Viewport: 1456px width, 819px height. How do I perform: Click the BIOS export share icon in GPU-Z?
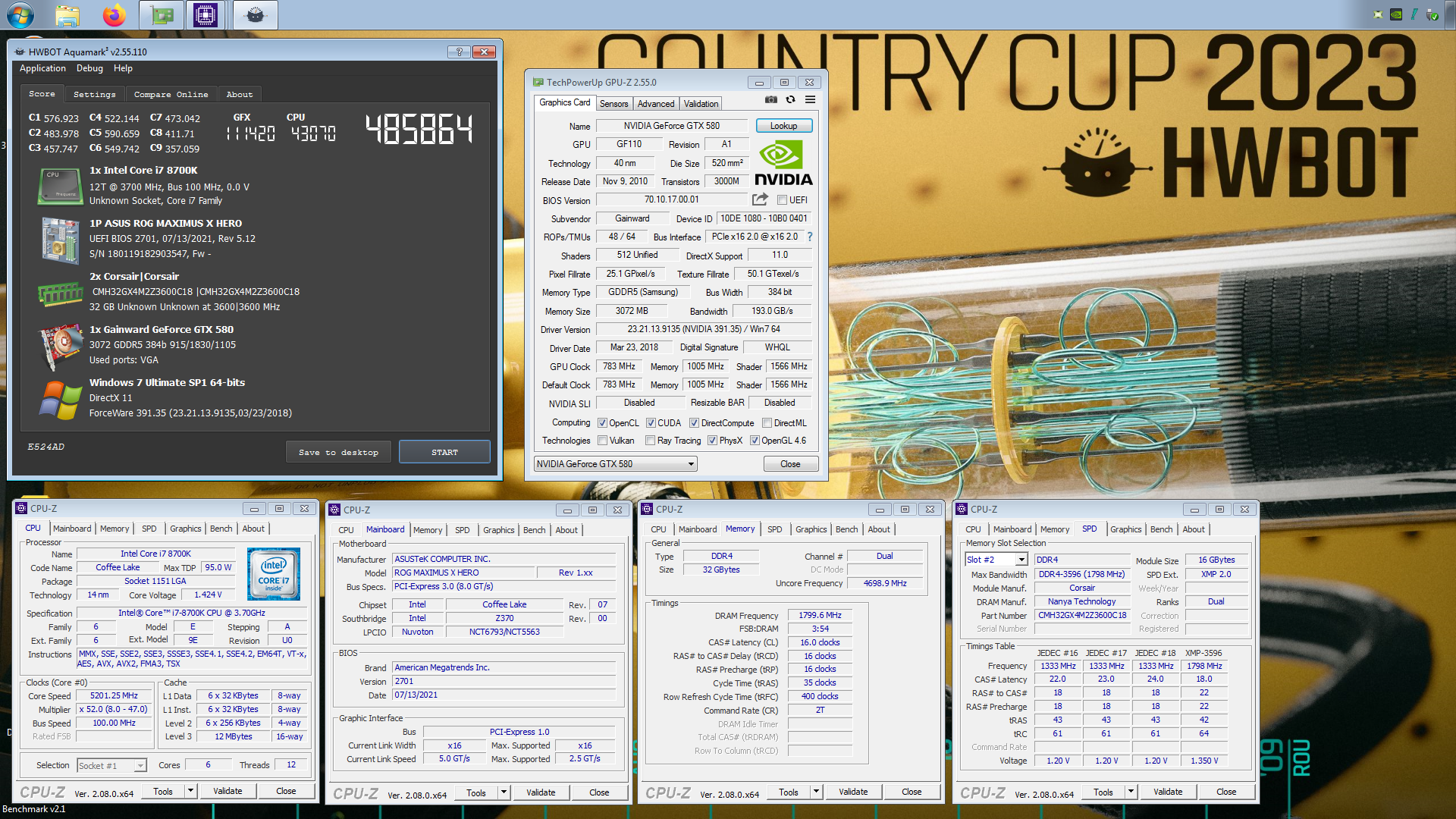tap(760, 199)
